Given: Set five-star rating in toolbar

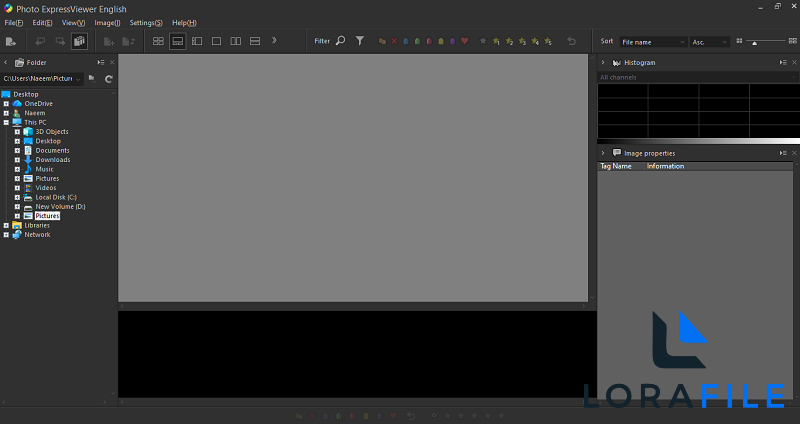Looking at the screenshot, I should click(548, 41).
